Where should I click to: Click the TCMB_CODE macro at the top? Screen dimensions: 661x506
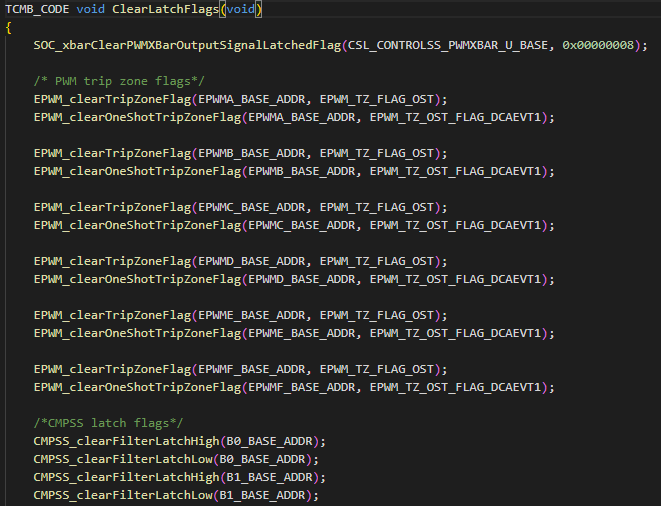coord(37,9)
